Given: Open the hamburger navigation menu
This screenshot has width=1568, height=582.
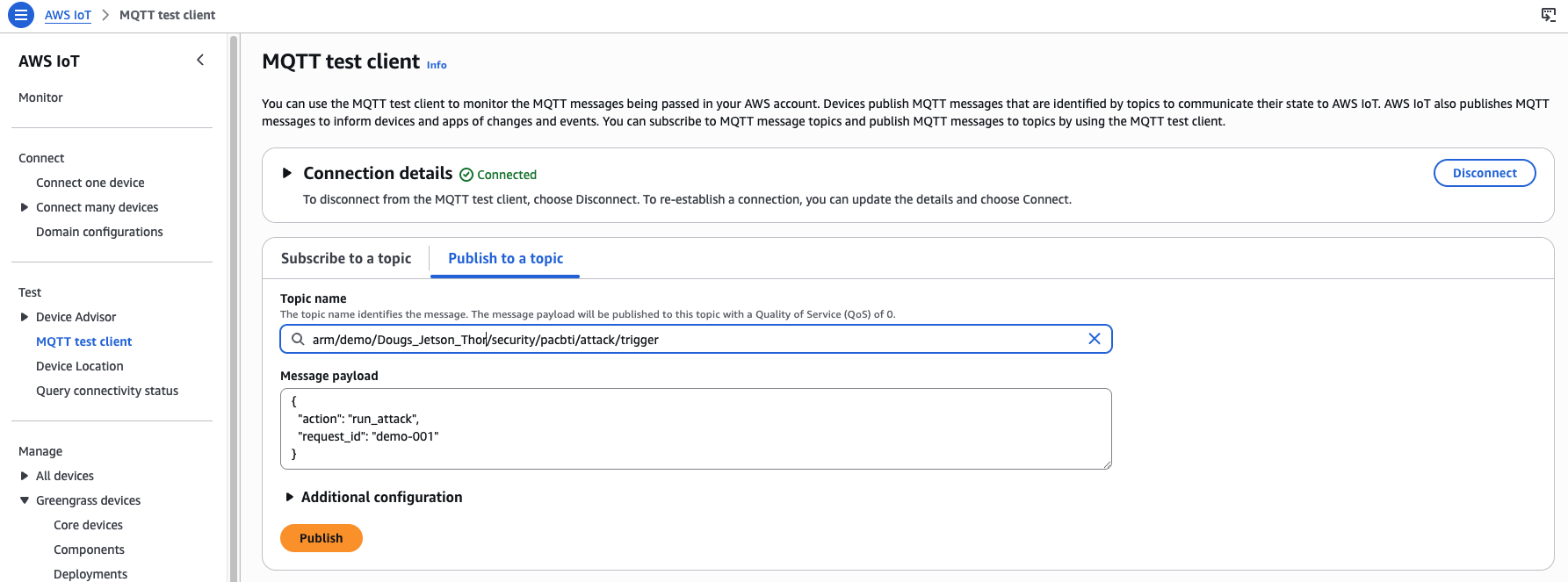Looking at the screenshot, I should tap(20, 15).
